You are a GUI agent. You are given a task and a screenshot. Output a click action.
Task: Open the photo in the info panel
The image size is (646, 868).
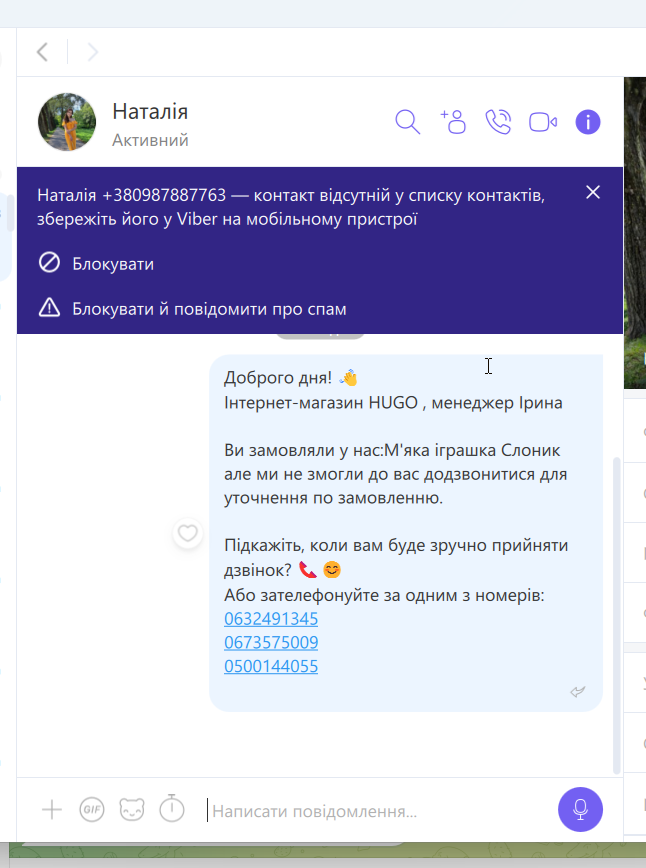(x=635, y=233)
